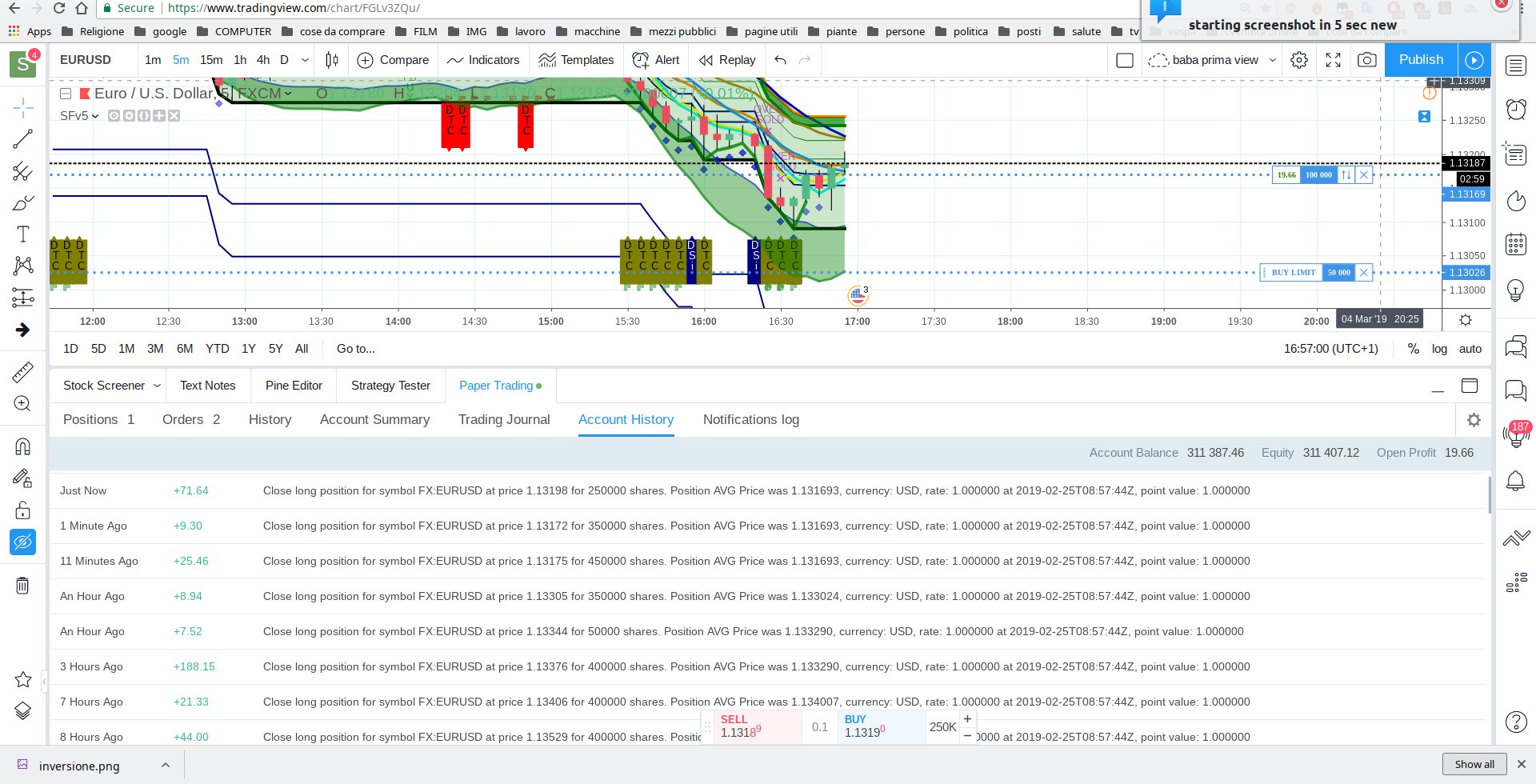The width and height of the screenshot is (1536, 784).
Task: Open the Account Summary tab
Action: coord(374,419)
